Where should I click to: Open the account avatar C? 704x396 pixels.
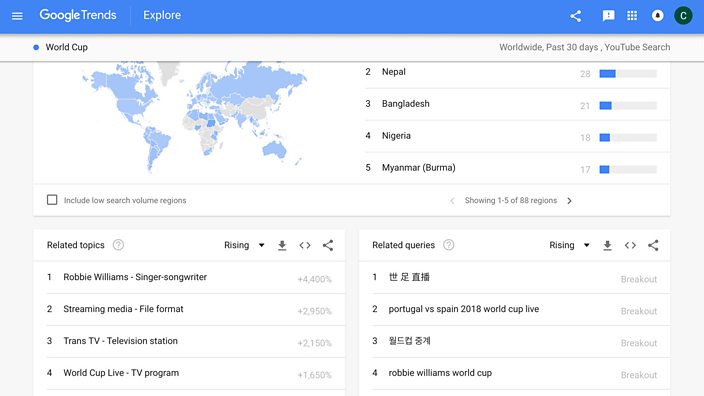click(x=683, y=16)
